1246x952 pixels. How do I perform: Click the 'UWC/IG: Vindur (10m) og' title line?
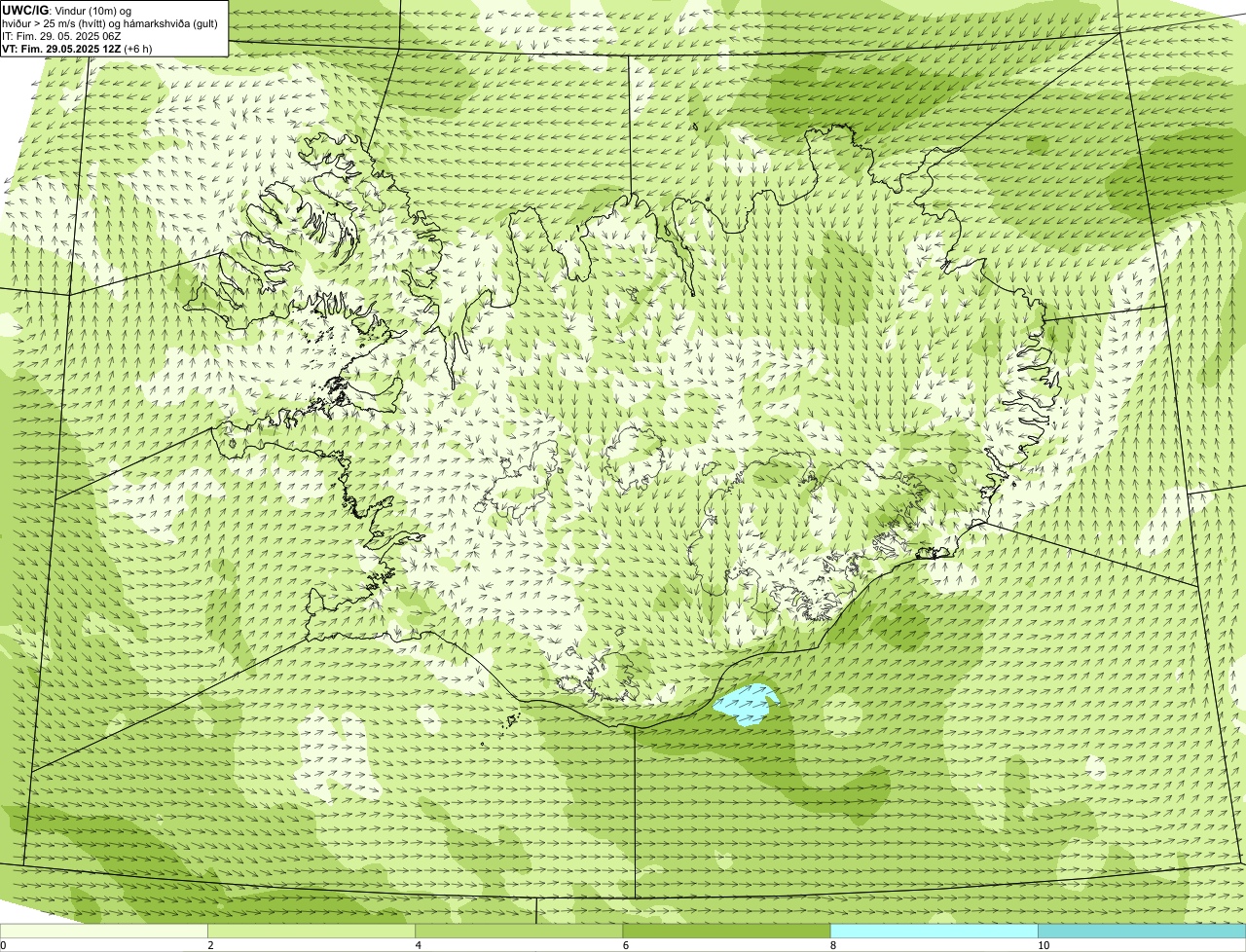(x=67, y=10)
